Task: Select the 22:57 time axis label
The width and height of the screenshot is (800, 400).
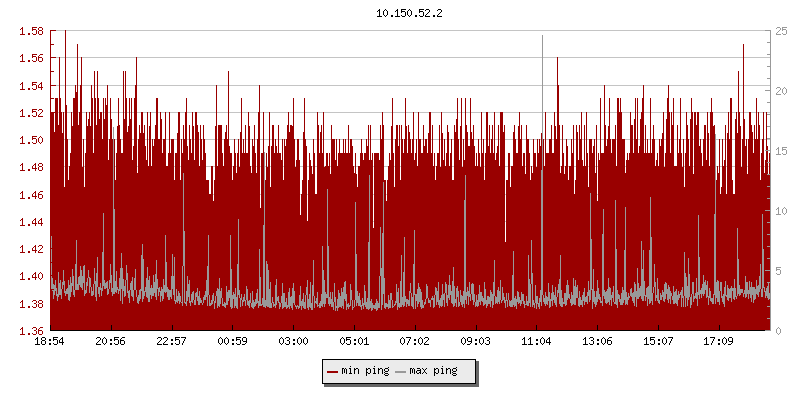Action: (x=172, y=341)
